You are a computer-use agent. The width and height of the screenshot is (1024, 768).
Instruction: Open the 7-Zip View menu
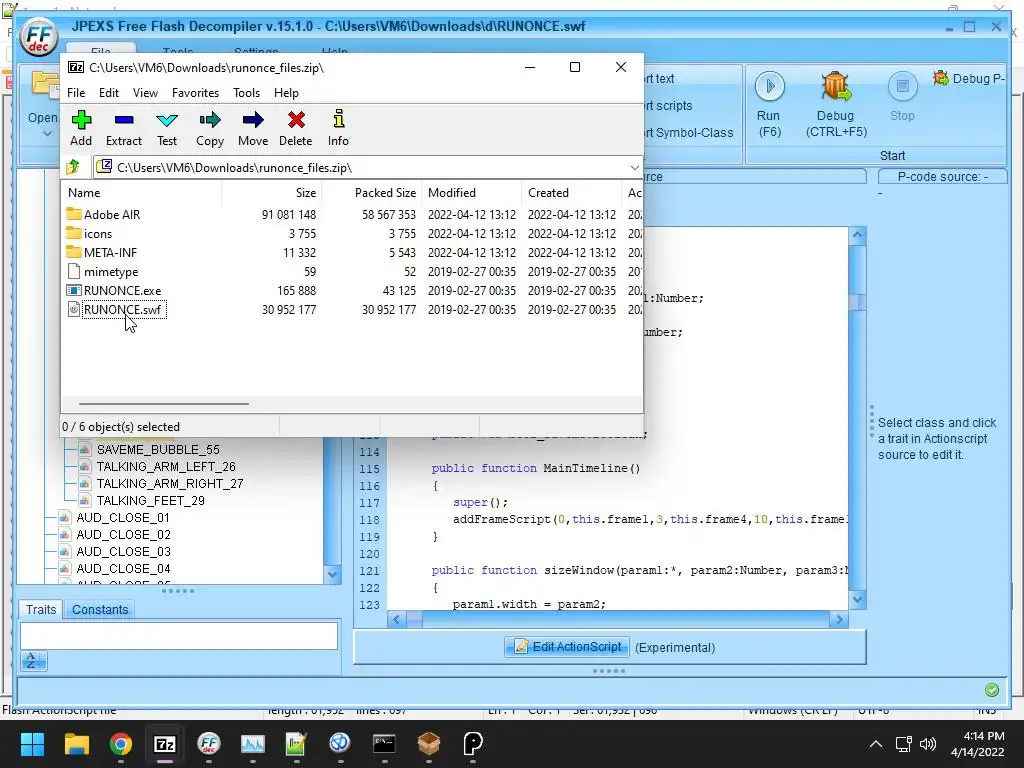(145, 93)
